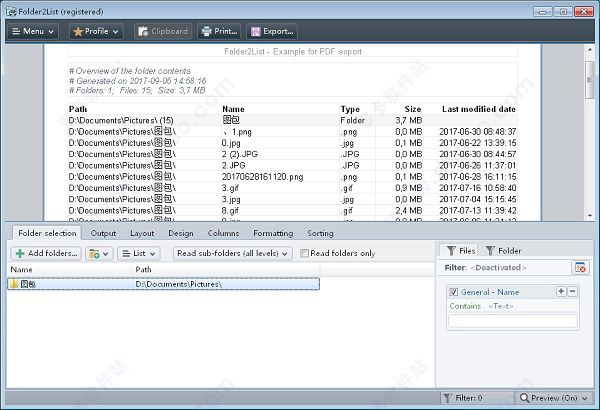The height and width of the screenshot is (410, 600).
Task: Click the 0.jpg entry in preview
Action: [x=231, y=143]
